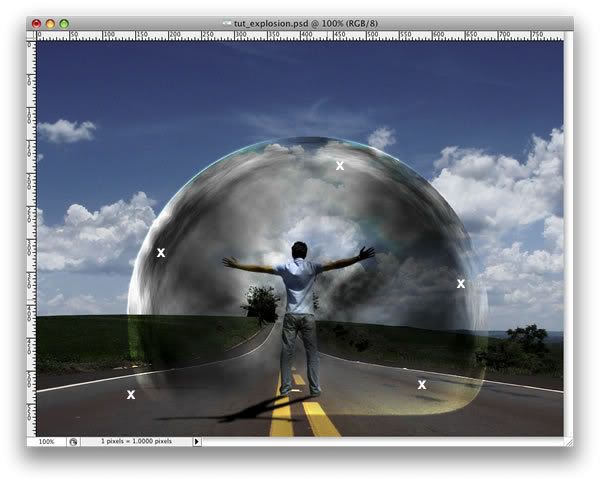Image resolution: width=600 pixels, height=483 pixels.
Task: Close the tut_explosion.psd document window
Action: [x=36, y=24]
